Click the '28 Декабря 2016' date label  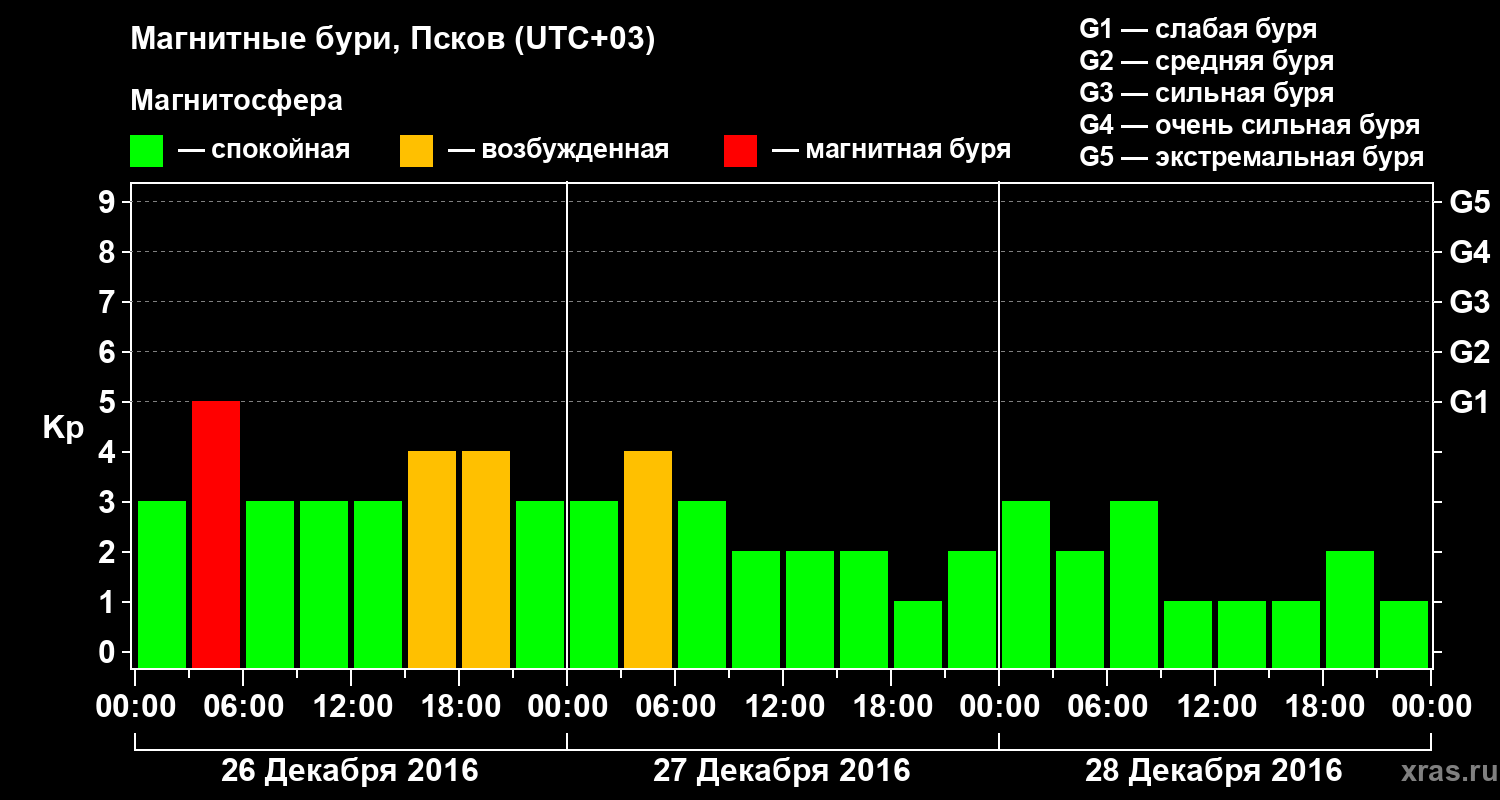coord(1214,771)
